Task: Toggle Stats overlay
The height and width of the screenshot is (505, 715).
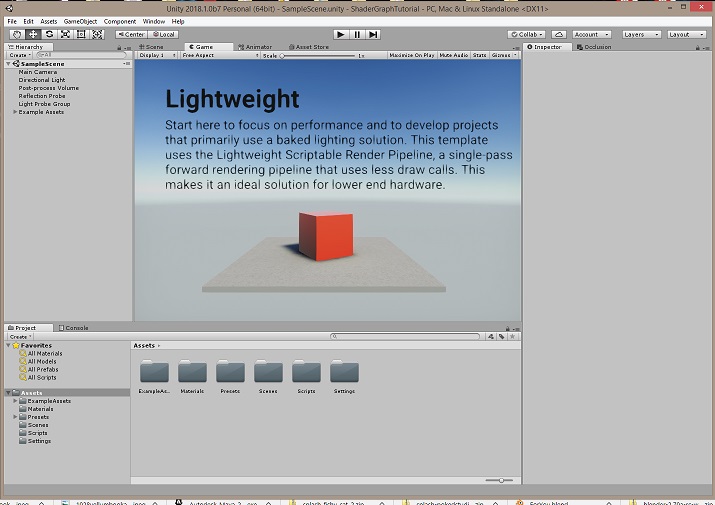Action: (479, 55)
